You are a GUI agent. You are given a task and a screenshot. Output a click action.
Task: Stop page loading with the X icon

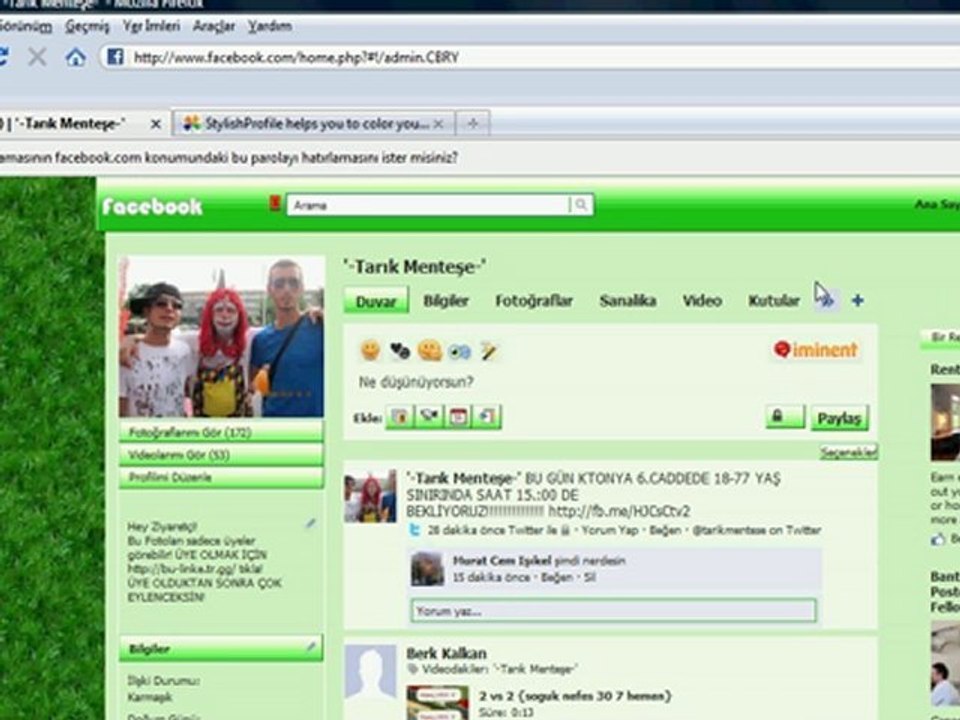[x=37, y=58]
